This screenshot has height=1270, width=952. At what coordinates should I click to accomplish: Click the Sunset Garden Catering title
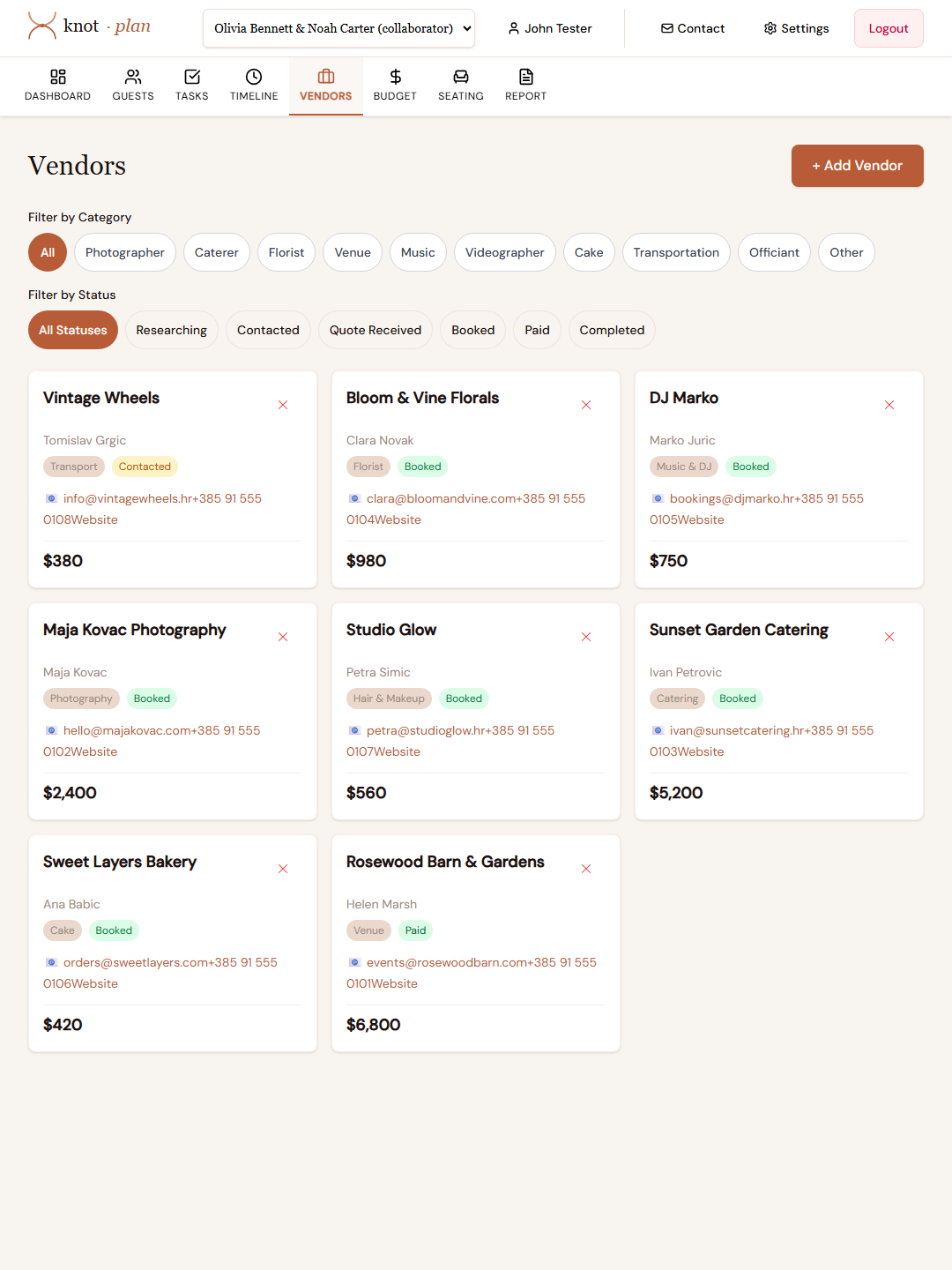(739, 630)
